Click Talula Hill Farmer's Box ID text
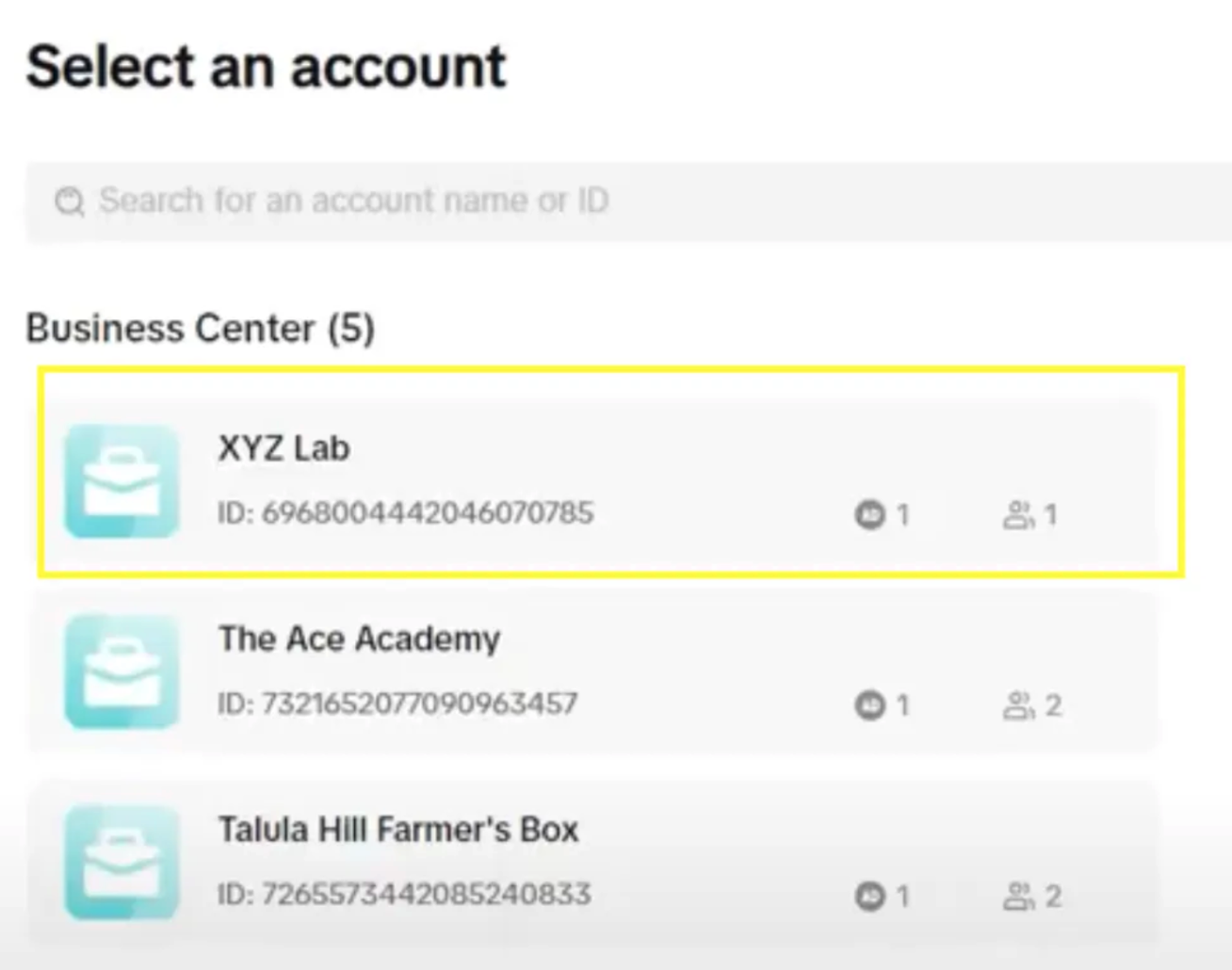 (404, 894)
